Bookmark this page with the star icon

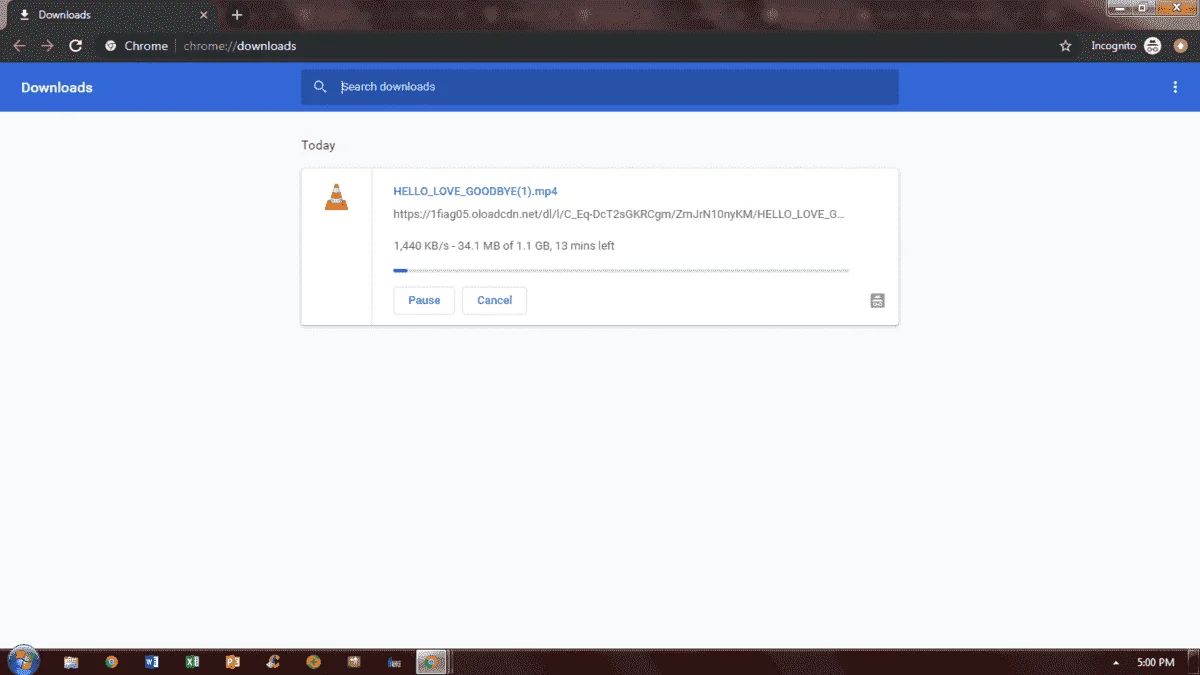tap(1066, 46)
